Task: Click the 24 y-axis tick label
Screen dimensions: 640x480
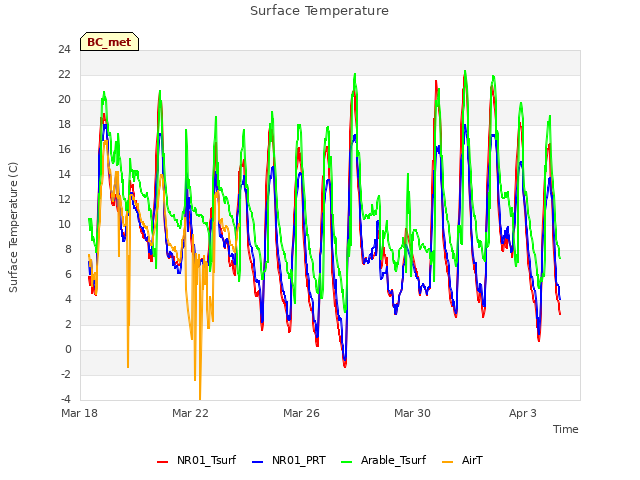Action: (x=64, y=50)
